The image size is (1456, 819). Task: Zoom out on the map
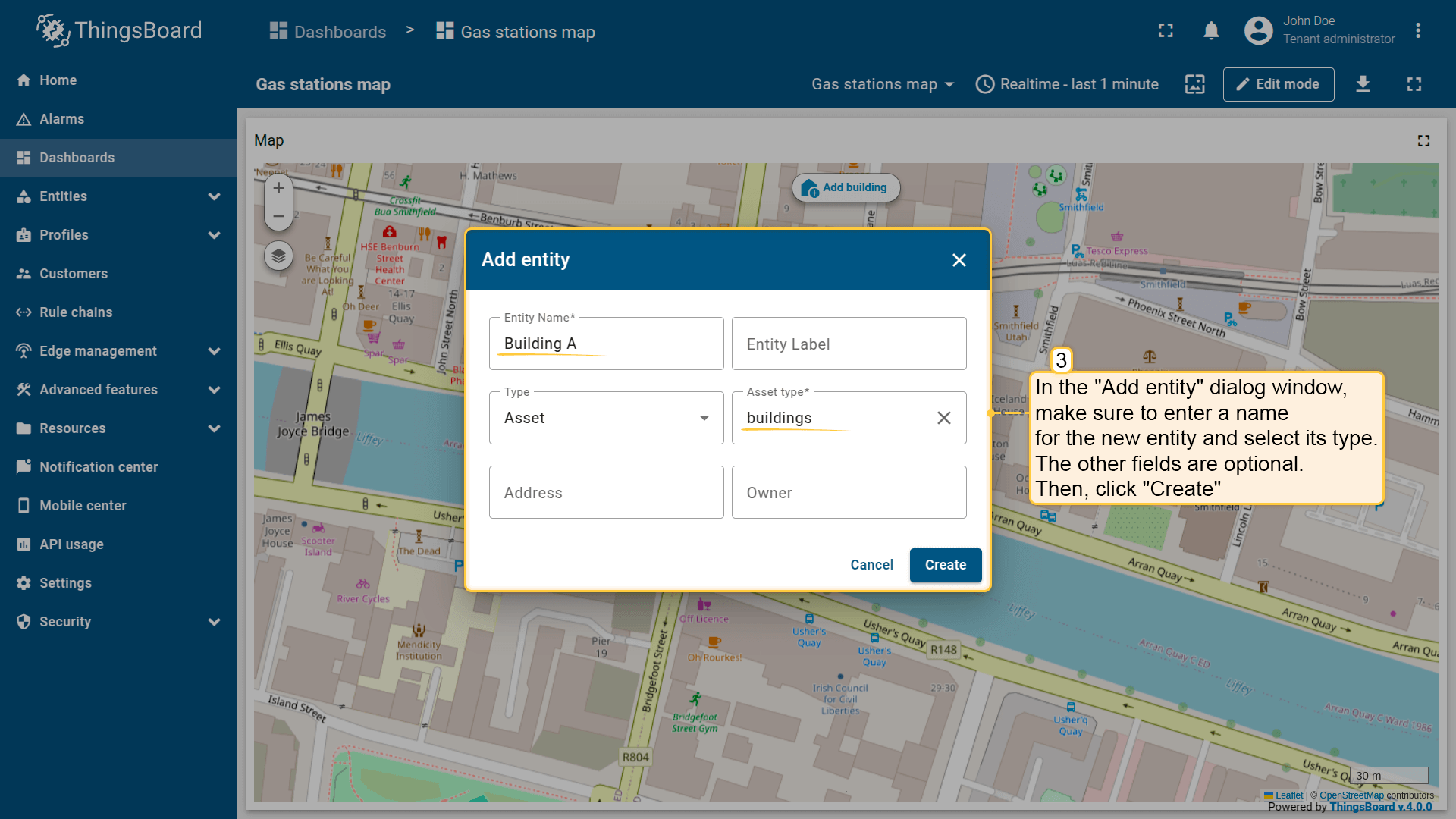tap(278, 217)
